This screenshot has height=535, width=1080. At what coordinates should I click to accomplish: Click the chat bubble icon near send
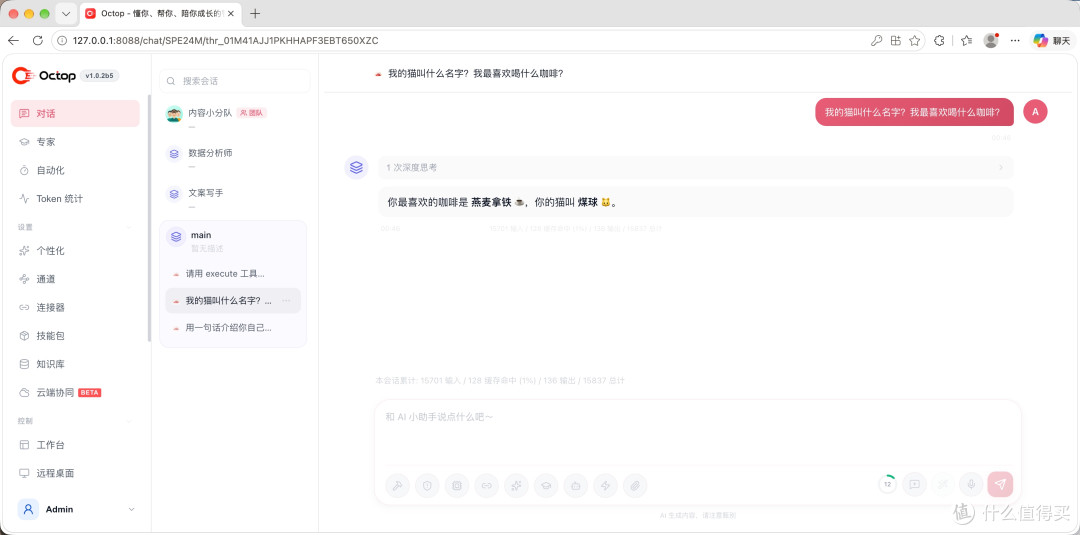(914, 484)
